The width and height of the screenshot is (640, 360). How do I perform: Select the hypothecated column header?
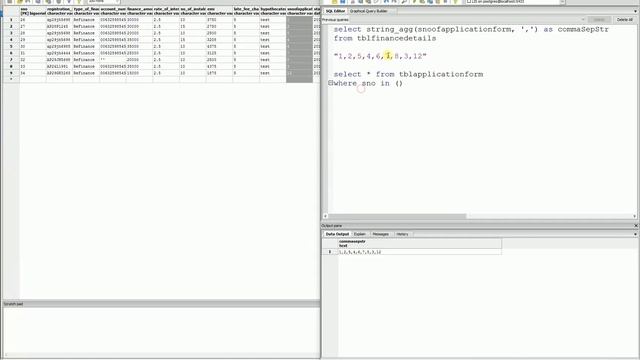point(273,11)
